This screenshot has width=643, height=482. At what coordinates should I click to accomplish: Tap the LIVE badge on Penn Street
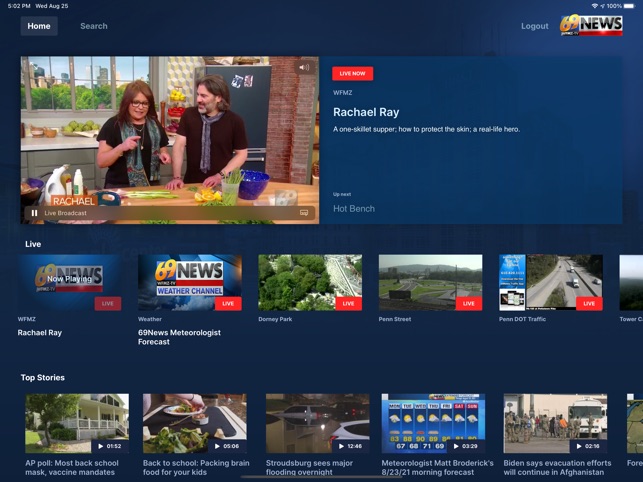pyautogui.click(x=469, y=304)
